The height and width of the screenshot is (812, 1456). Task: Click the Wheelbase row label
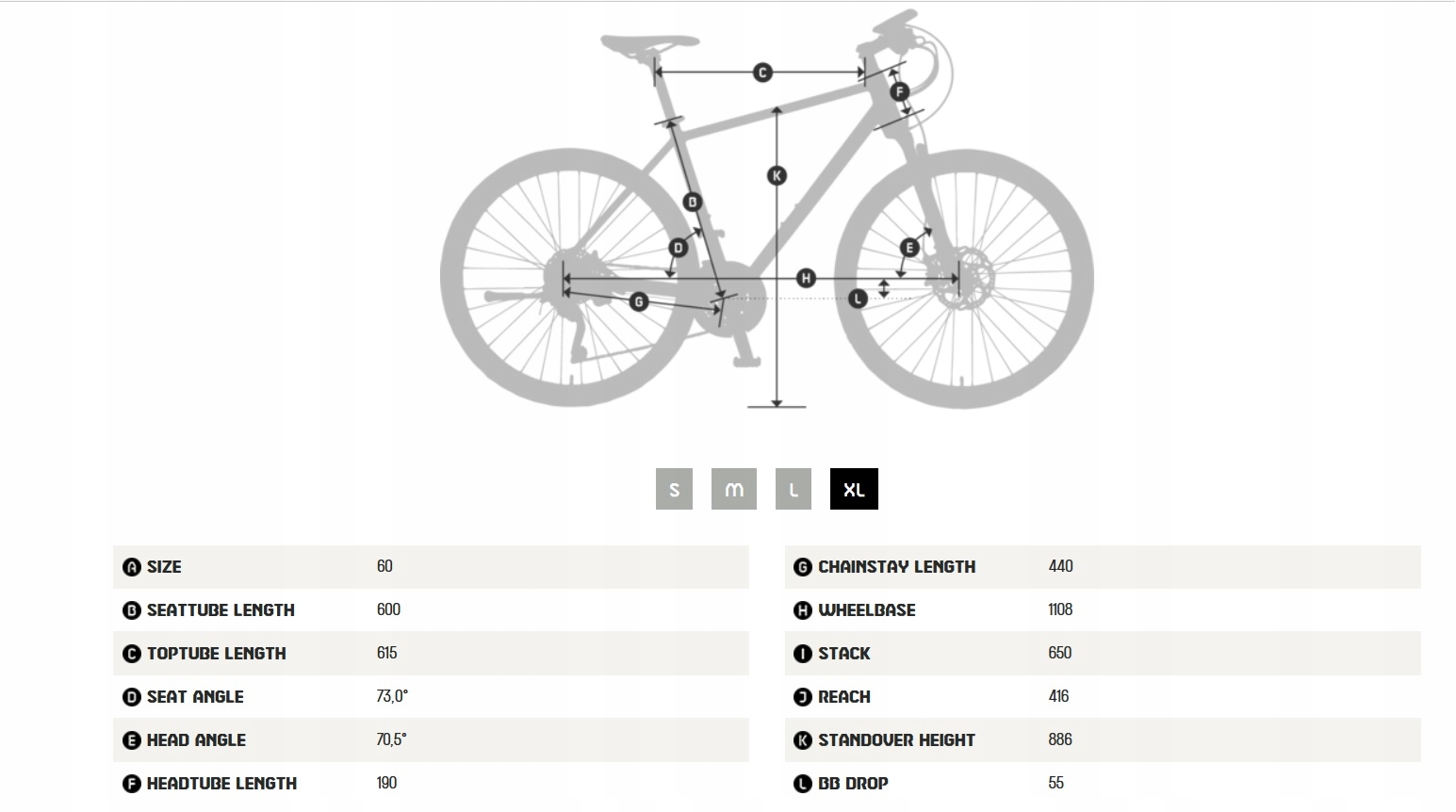tap(867, 610)
